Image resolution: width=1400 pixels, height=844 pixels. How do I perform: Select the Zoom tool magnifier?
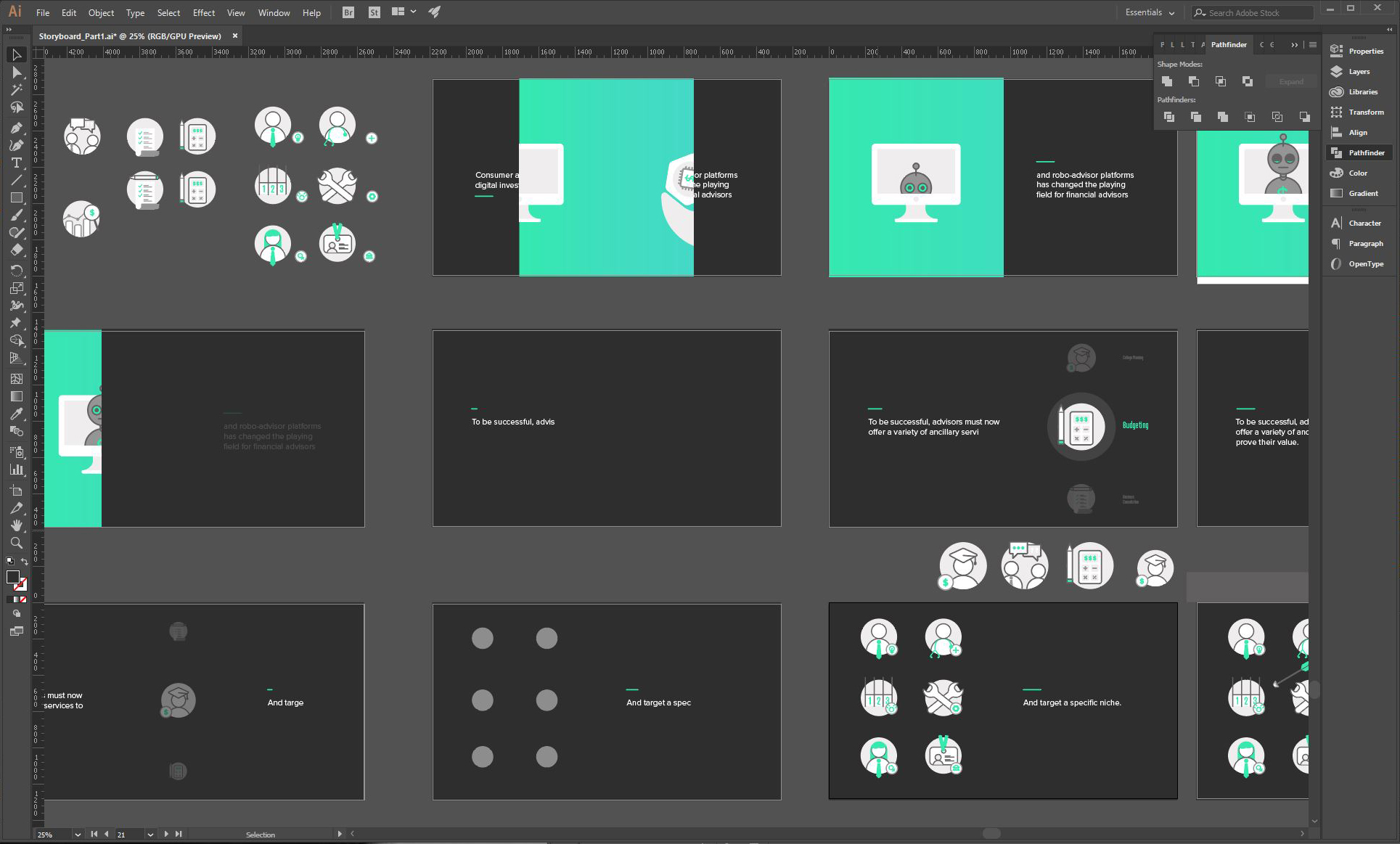coord(17,543)
